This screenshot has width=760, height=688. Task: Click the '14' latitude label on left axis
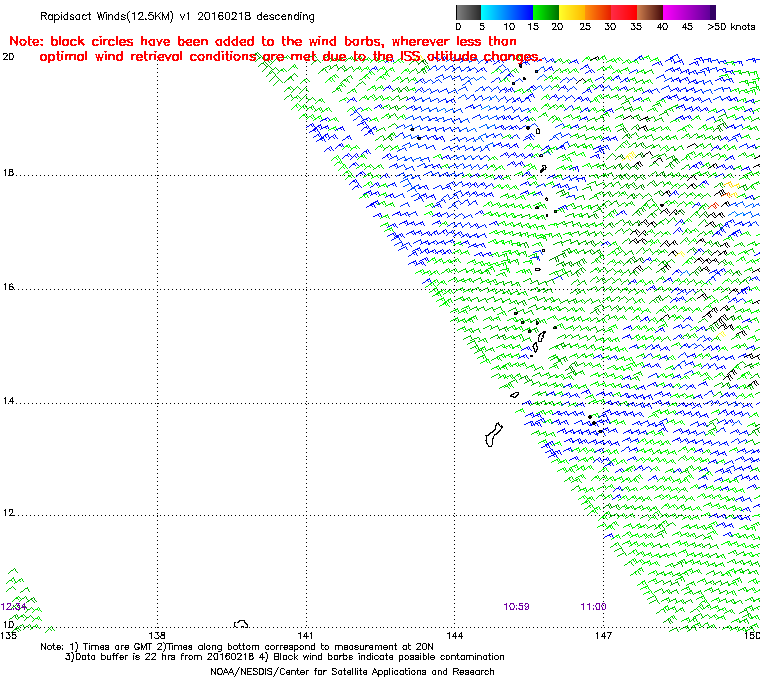pyautogui.click(x=8, y=401)
